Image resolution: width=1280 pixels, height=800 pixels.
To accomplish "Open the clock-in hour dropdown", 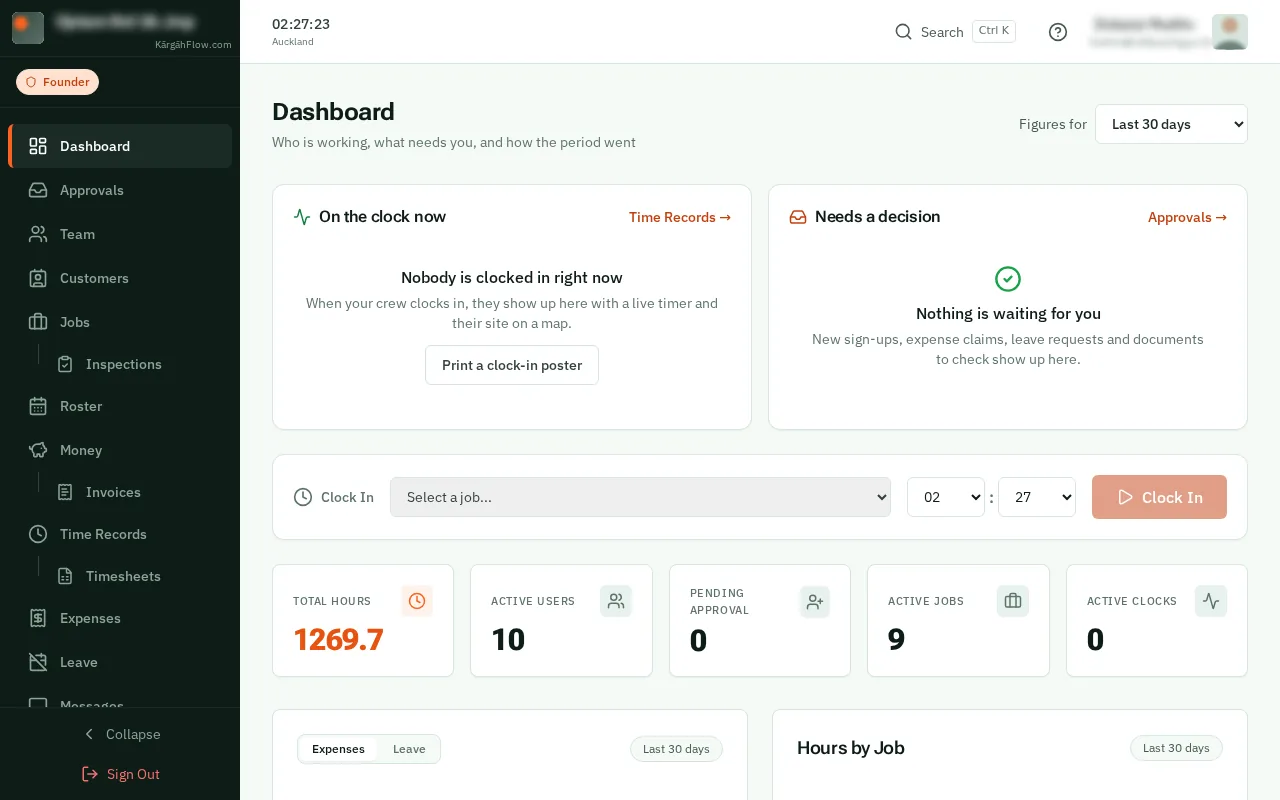I will 946,497.
